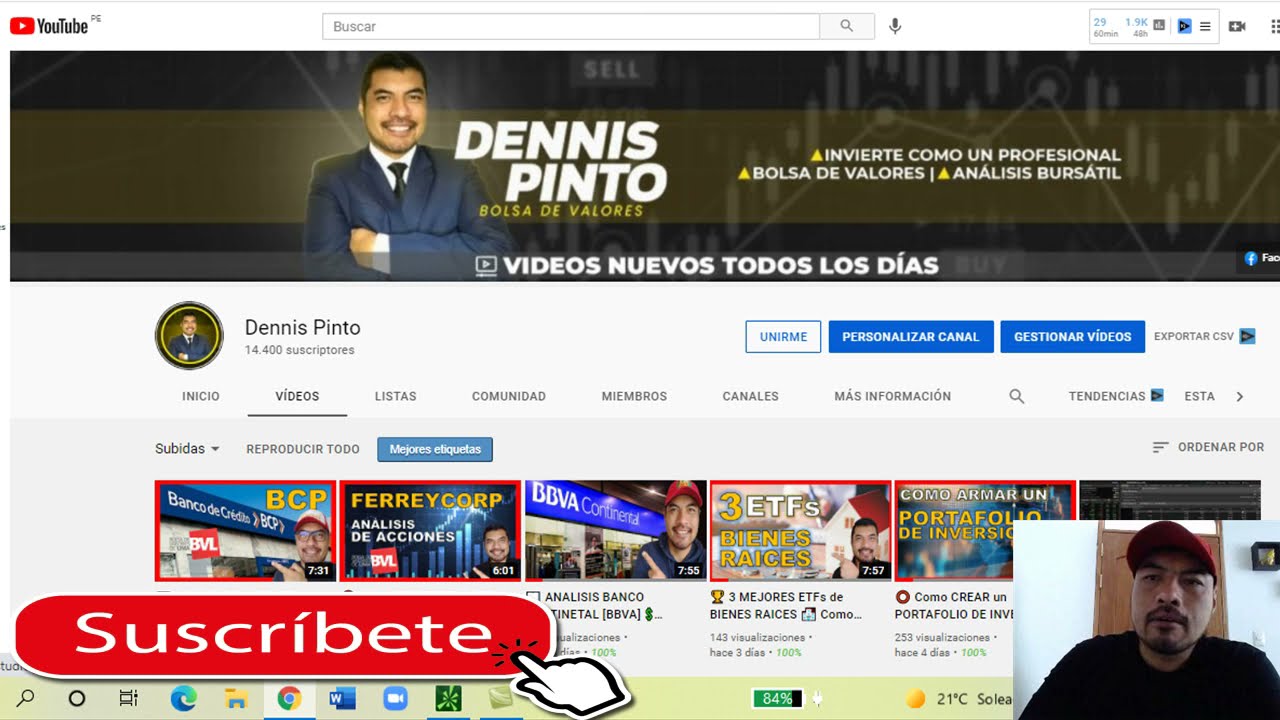The image size is (1280, 720).
Task: Click the 29 views in 60min stat
Action: click(x=1105, y=27)
